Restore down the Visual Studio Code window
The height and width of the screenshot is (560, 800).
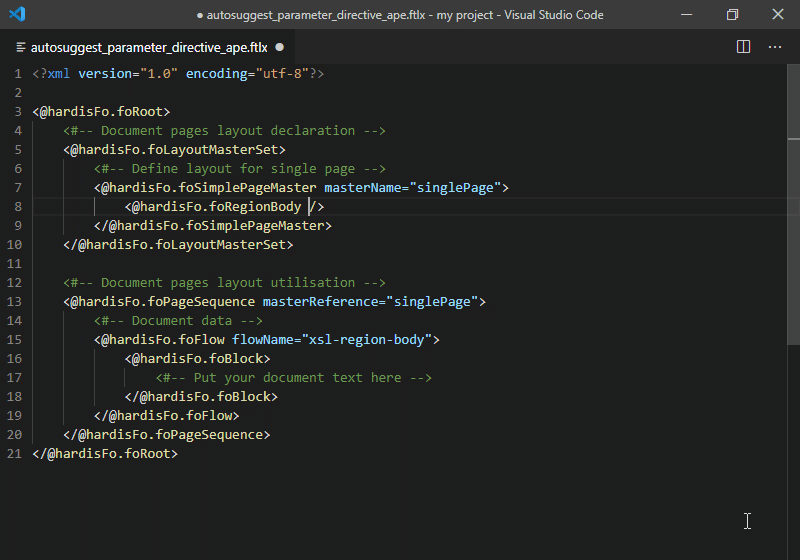[x=732, y=14]
